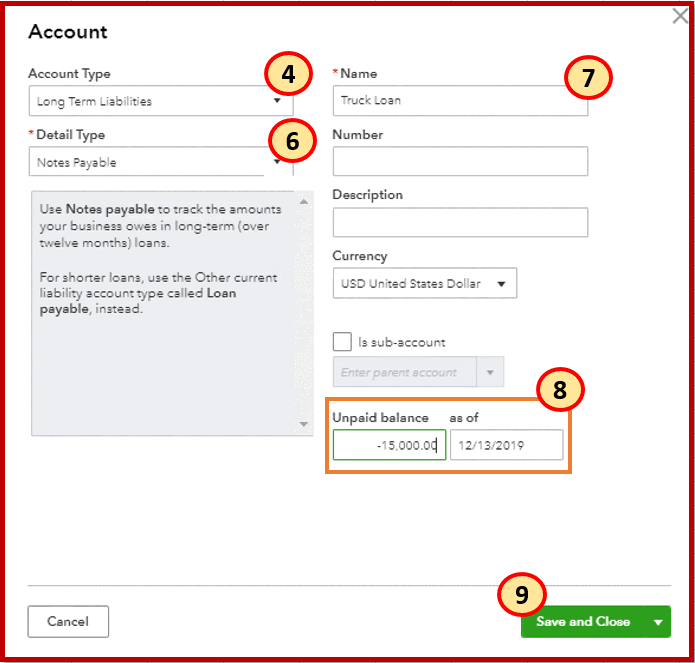Click the Number input field
This screenshot has height=663, width=695.
tap(460, 161)
